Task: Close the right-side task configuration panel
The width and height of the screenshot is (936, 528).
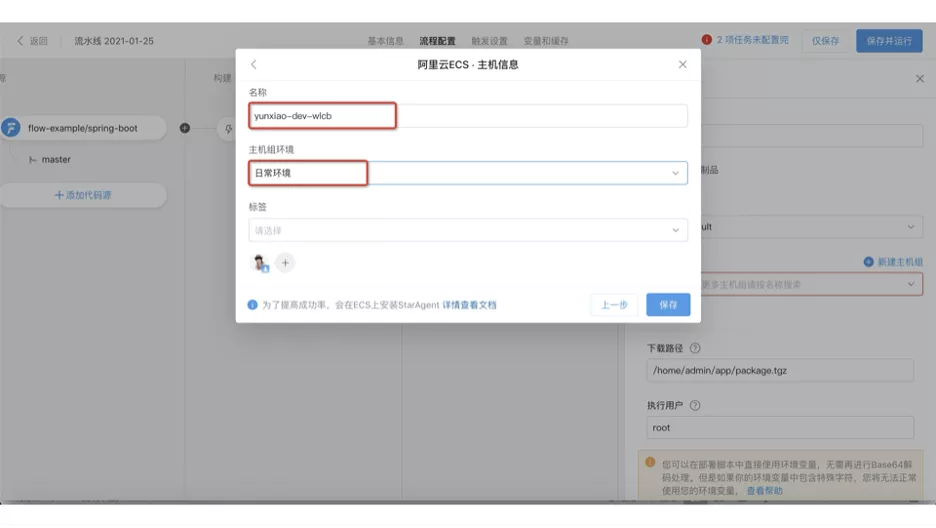Action: pyautogui.click(x=920, y=79)
